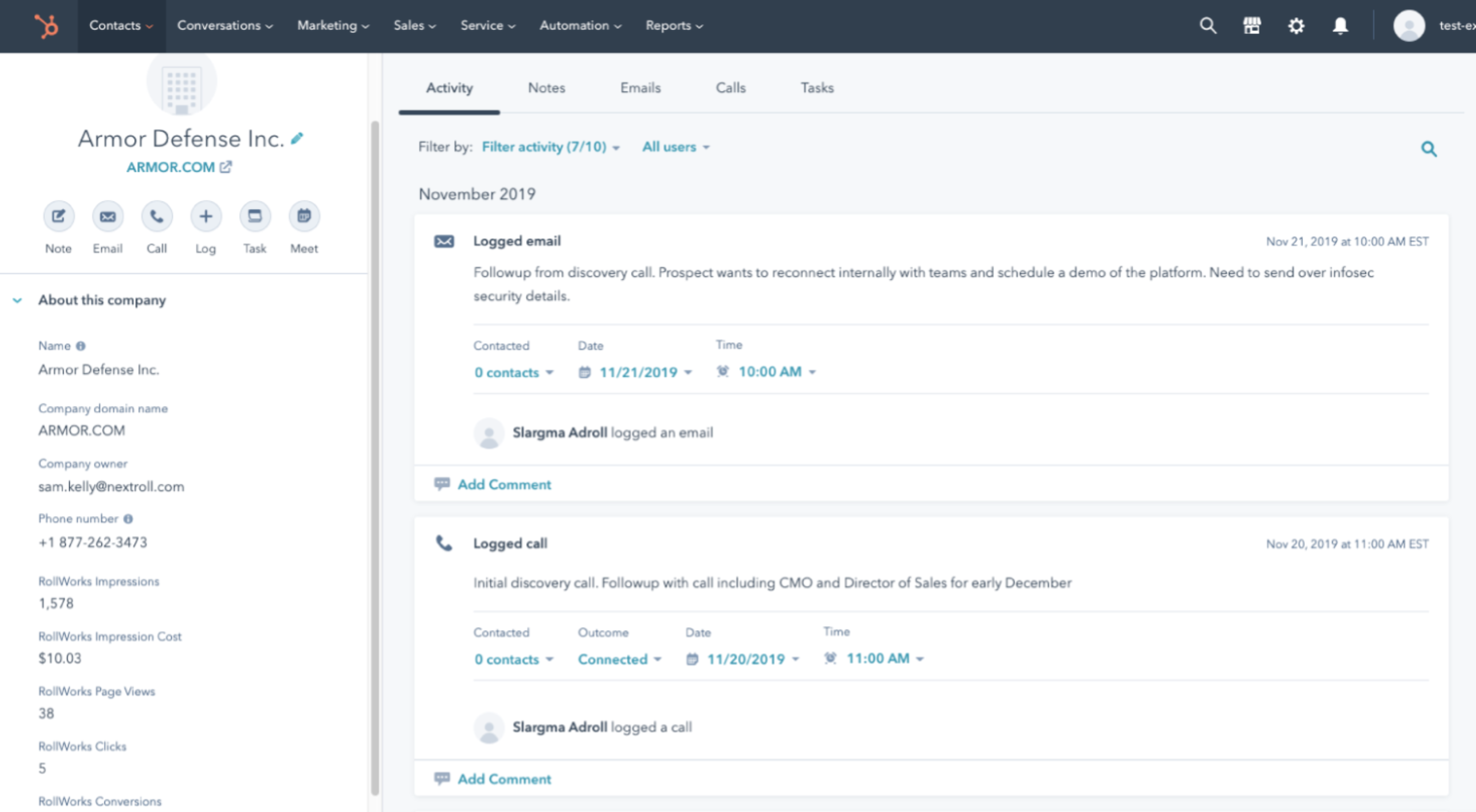Click the Logged call title
Image resolution: width=1476 pixels, height=812 pixels.
point(510,544)
